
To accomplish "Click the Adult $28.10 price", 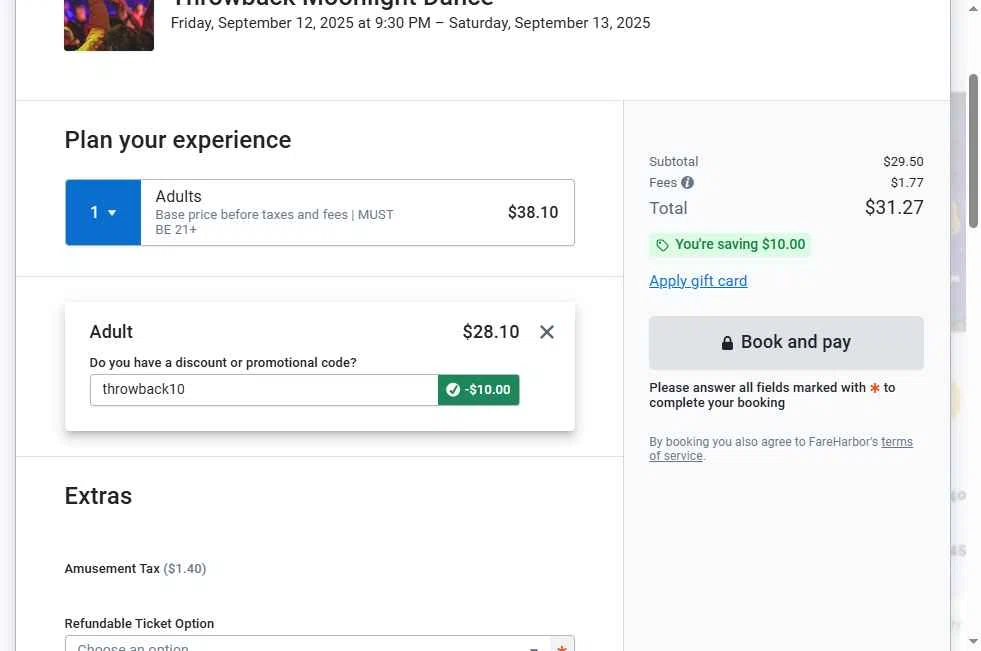I will point(490,331).
